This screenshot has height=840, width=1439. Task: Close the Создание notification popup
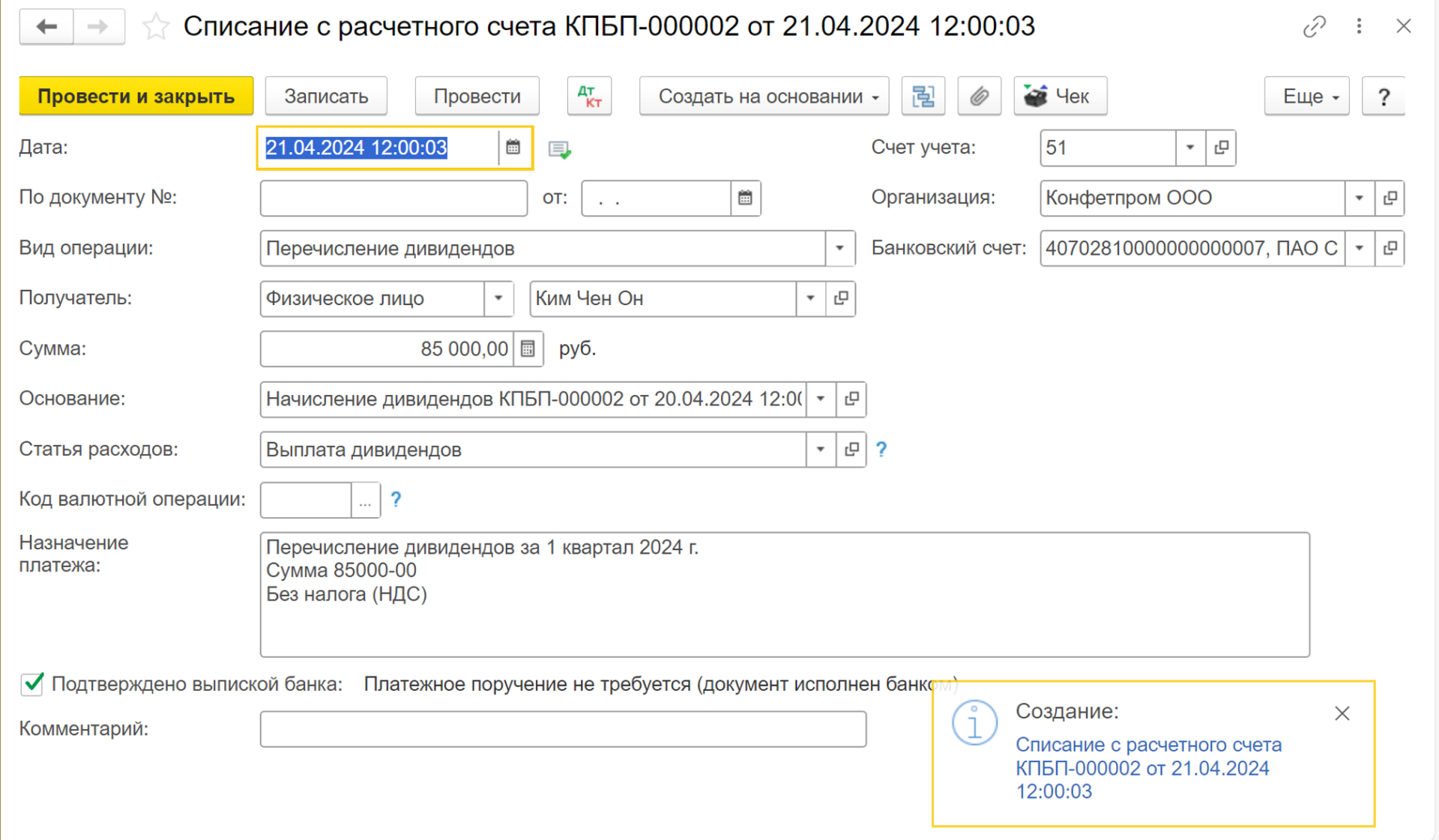pyautogui.click(x=1342, y=713)
